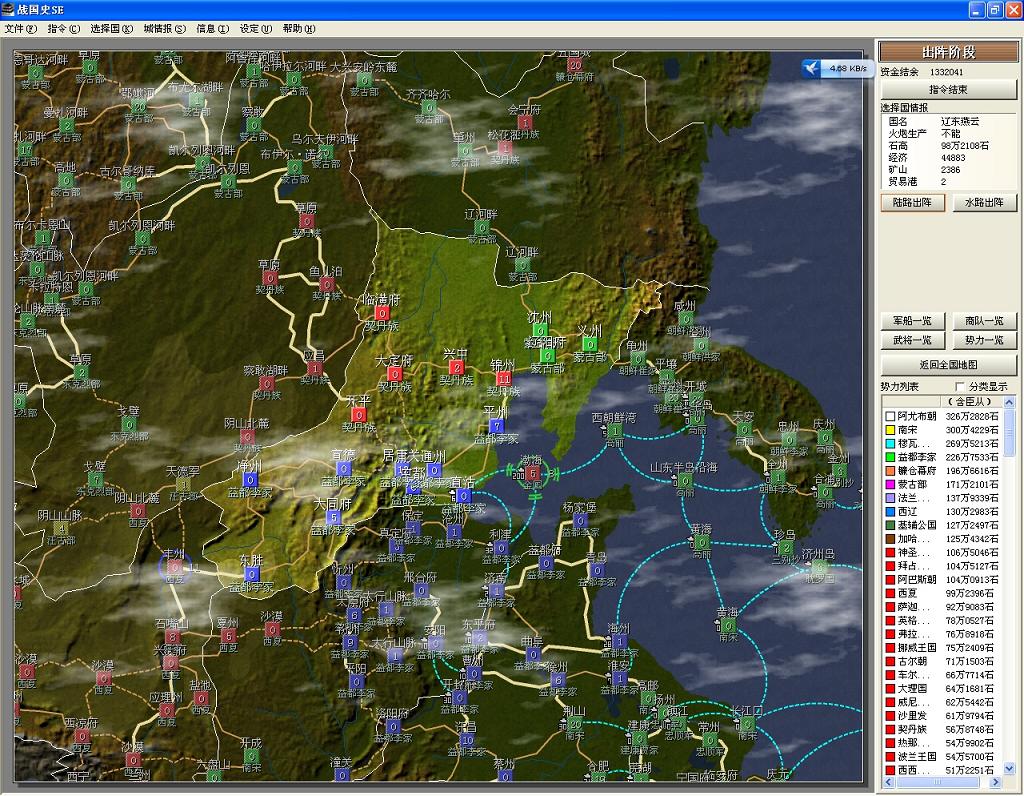Click the 返回全国地图 button
This screenshot has width=1024, height=796.
click(x=948, y=365)
